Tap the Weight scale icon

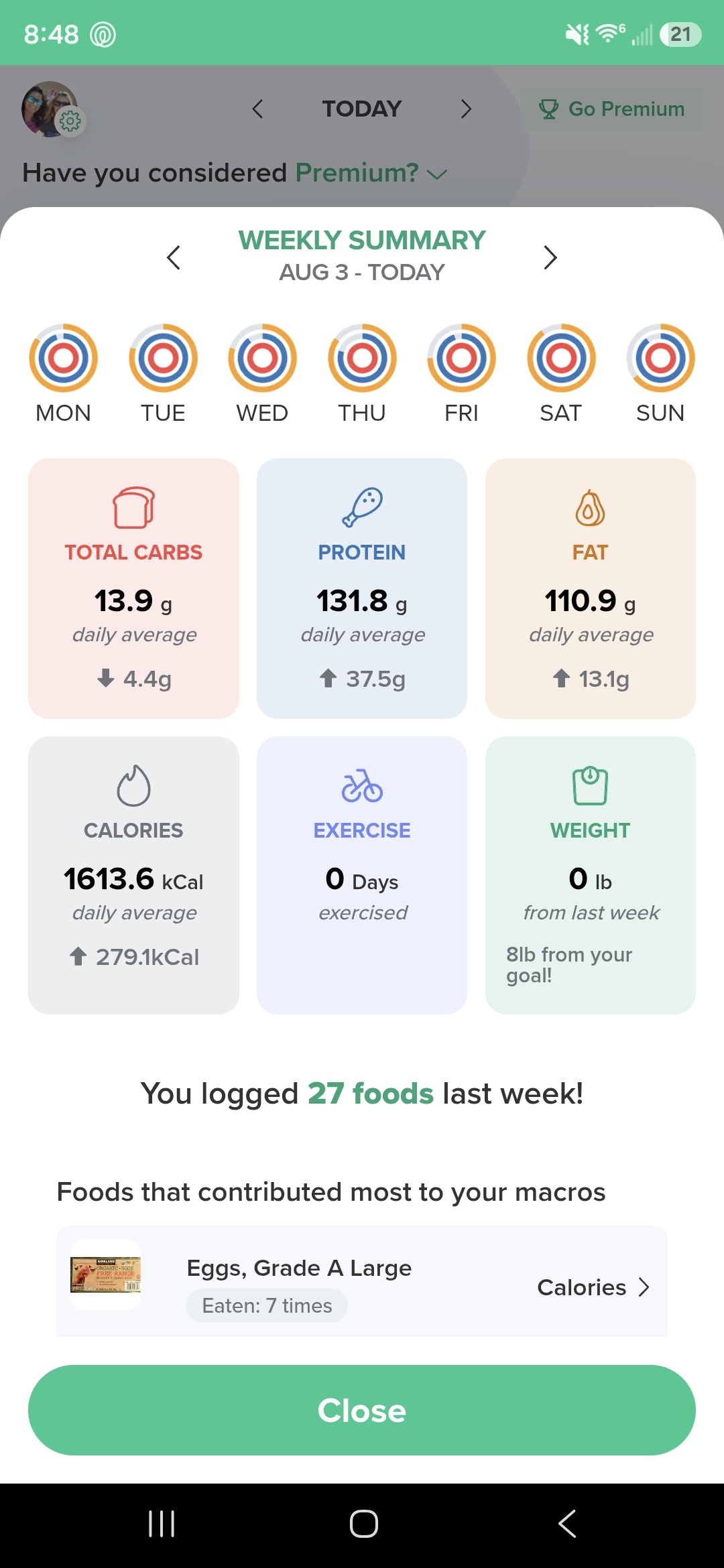(590, 785)
